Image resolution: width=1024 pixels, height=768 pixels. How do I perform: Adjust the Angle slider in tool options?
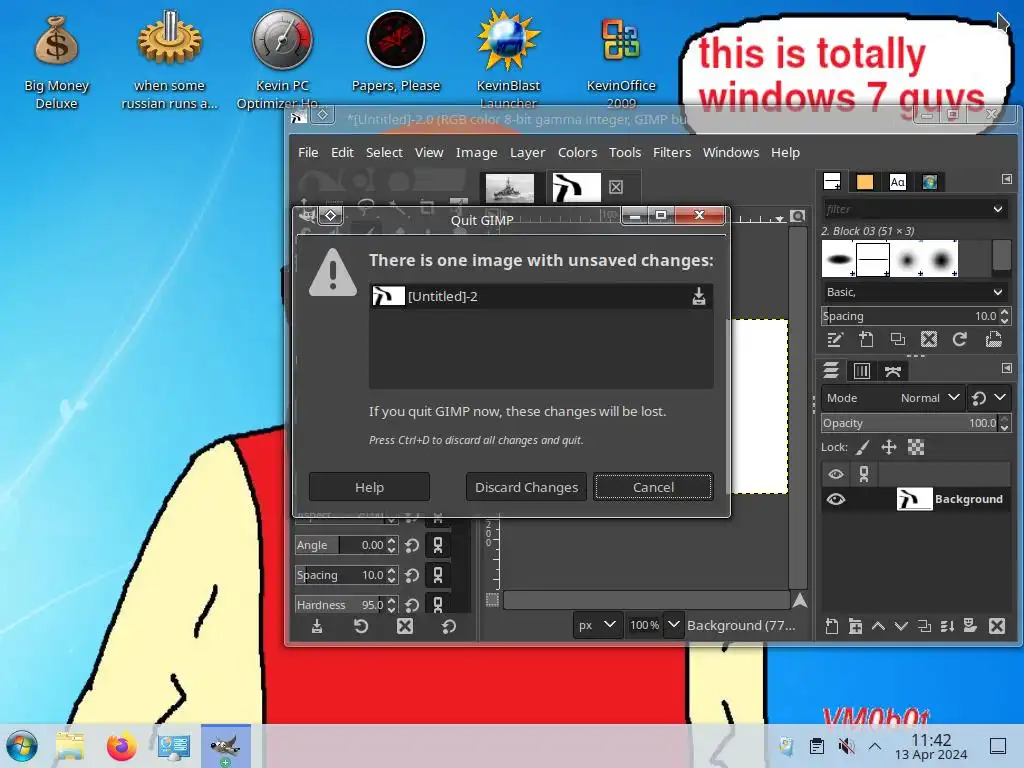pos(340,545)
